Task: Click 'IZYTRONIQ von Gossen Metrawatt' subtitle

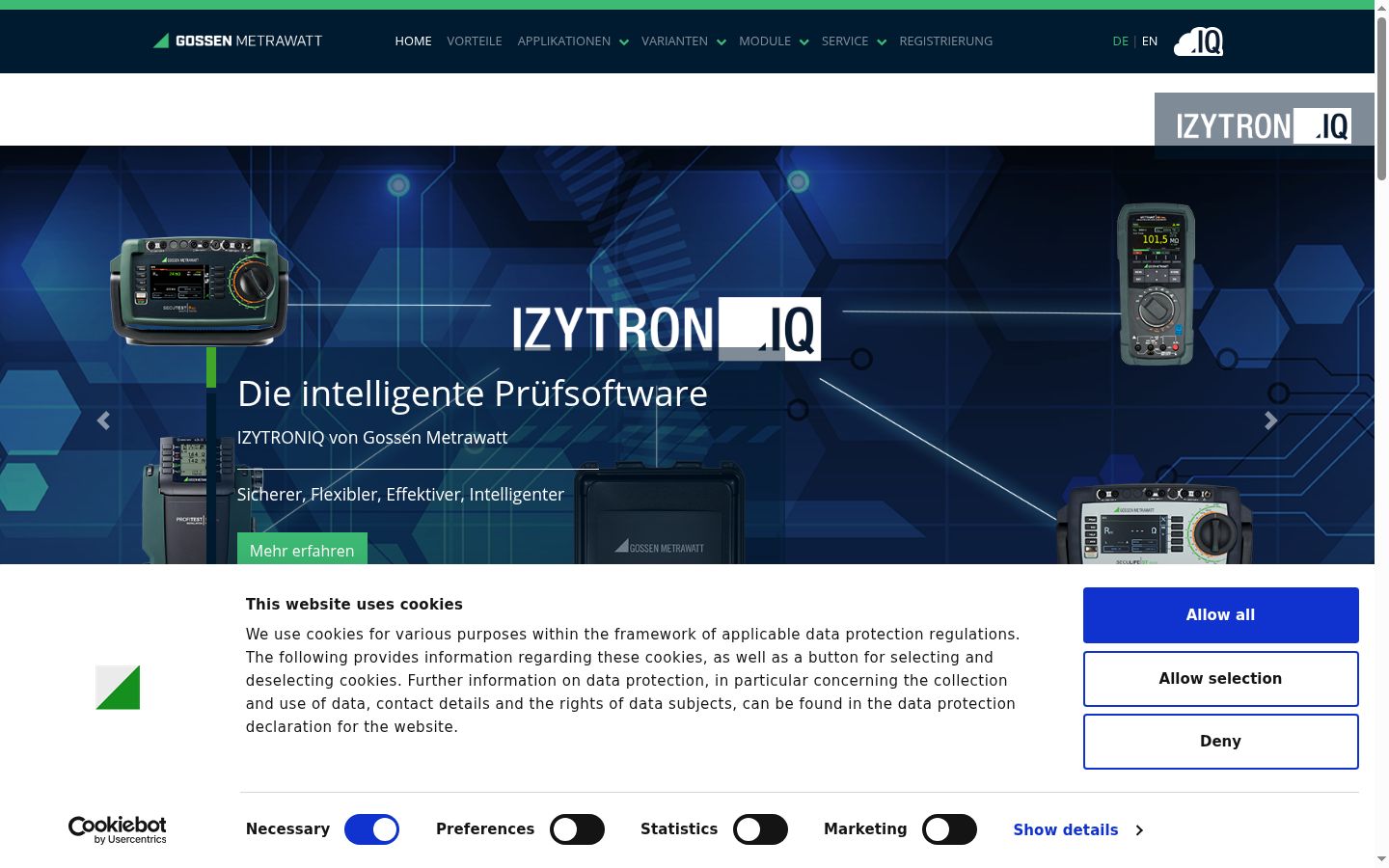Action: coord(372,437)
